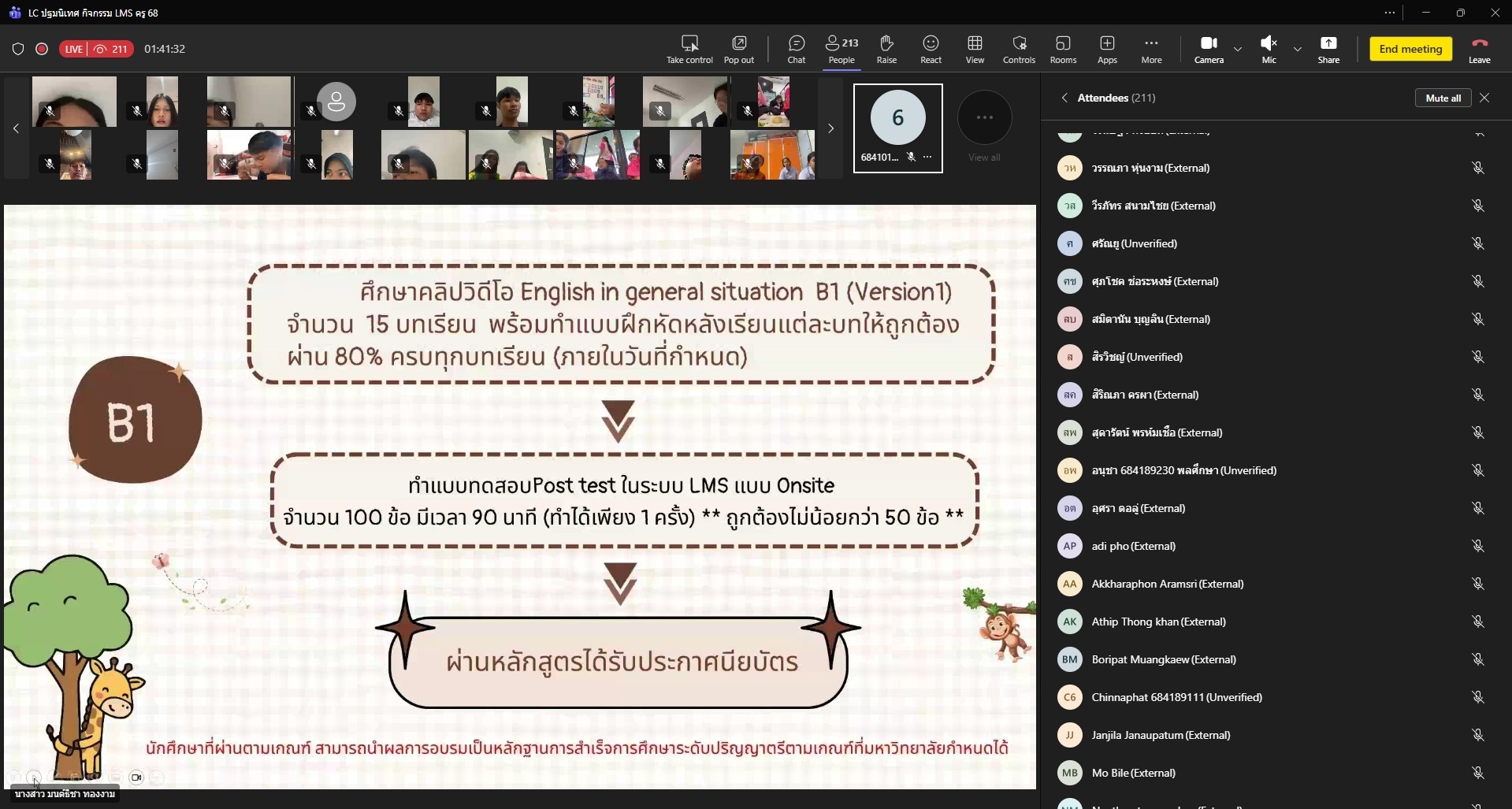The image size is (1512, 809).
Task: Select Akkharaphon Aramsri in attendee list
Action: click(1167, 584)
